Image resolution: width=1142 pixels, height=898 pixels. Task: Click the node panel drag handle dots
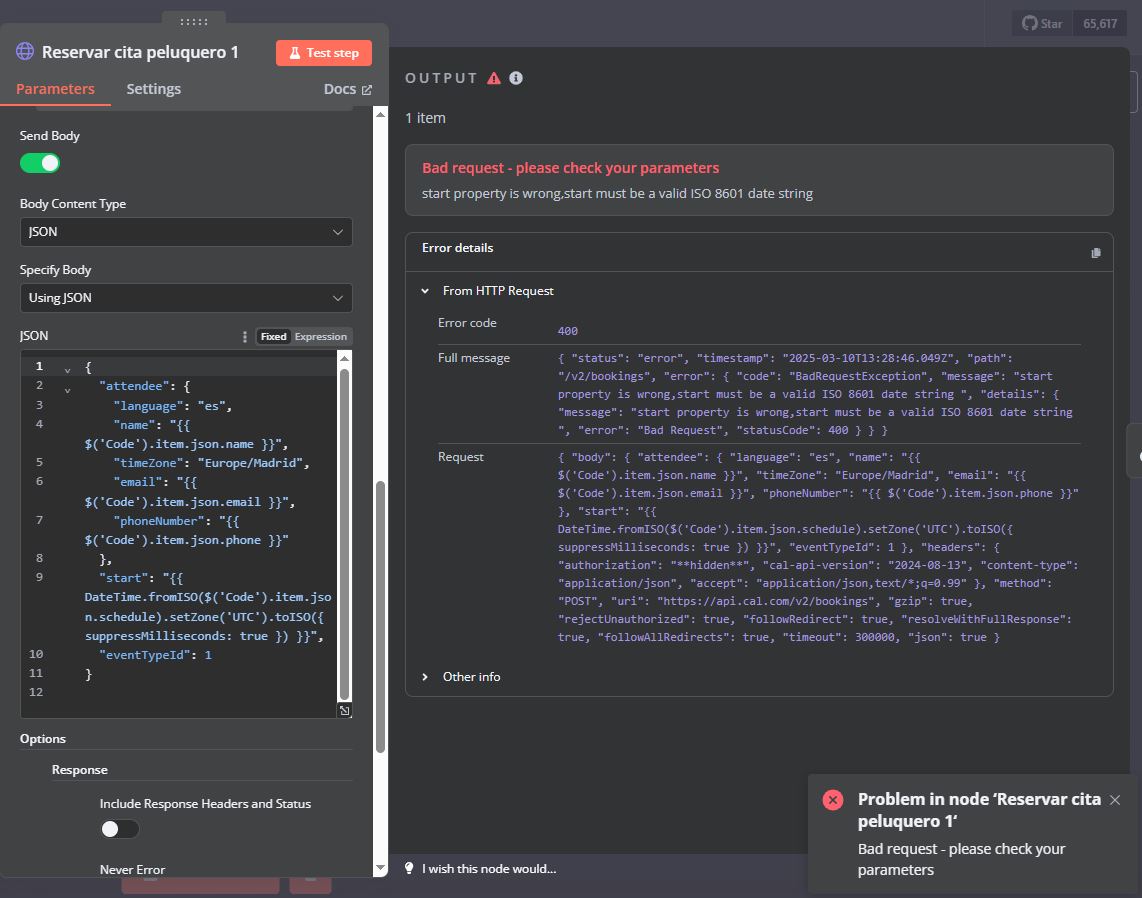194,22
